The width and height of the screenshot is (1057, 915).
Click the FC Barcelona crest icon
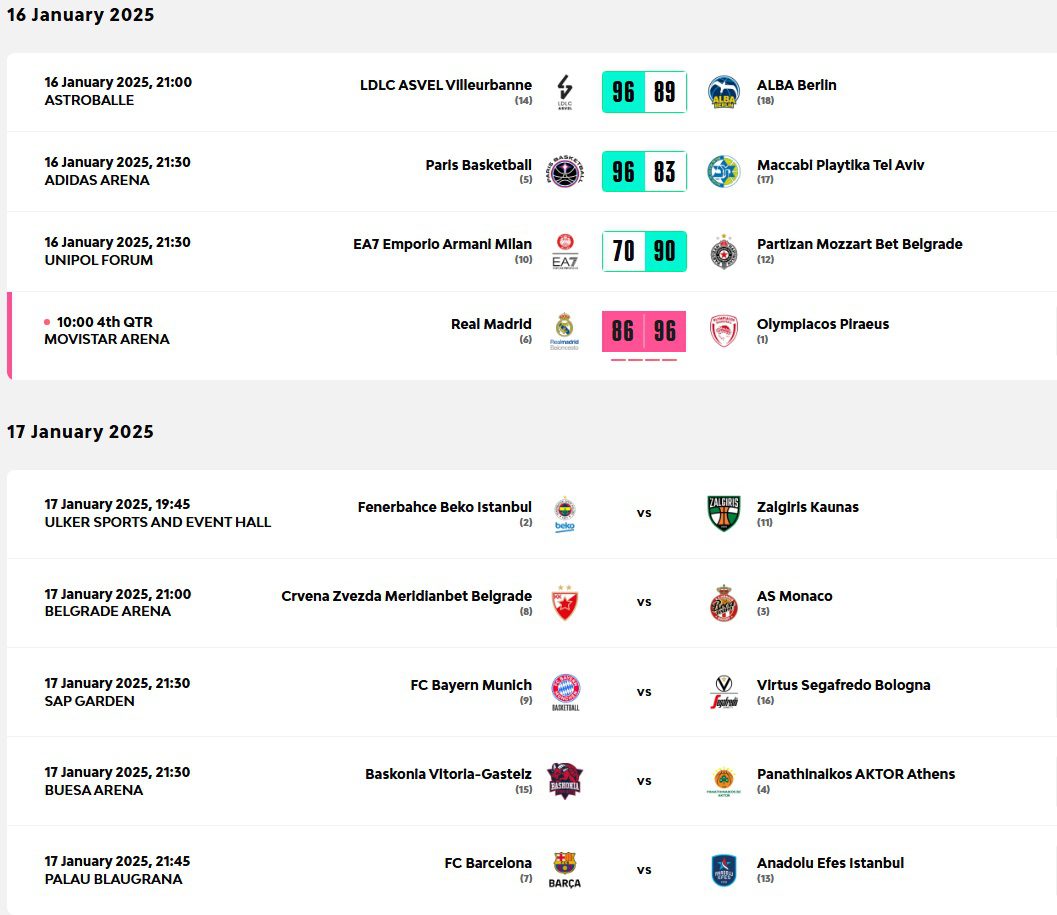point(565,869)
